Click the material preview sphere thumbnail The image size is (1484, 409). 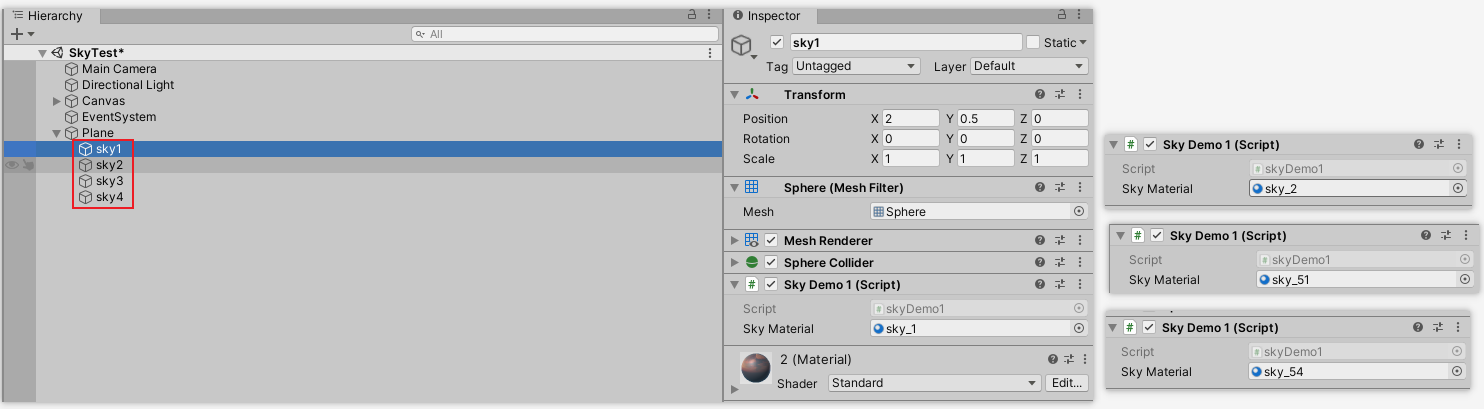[756, 368]
